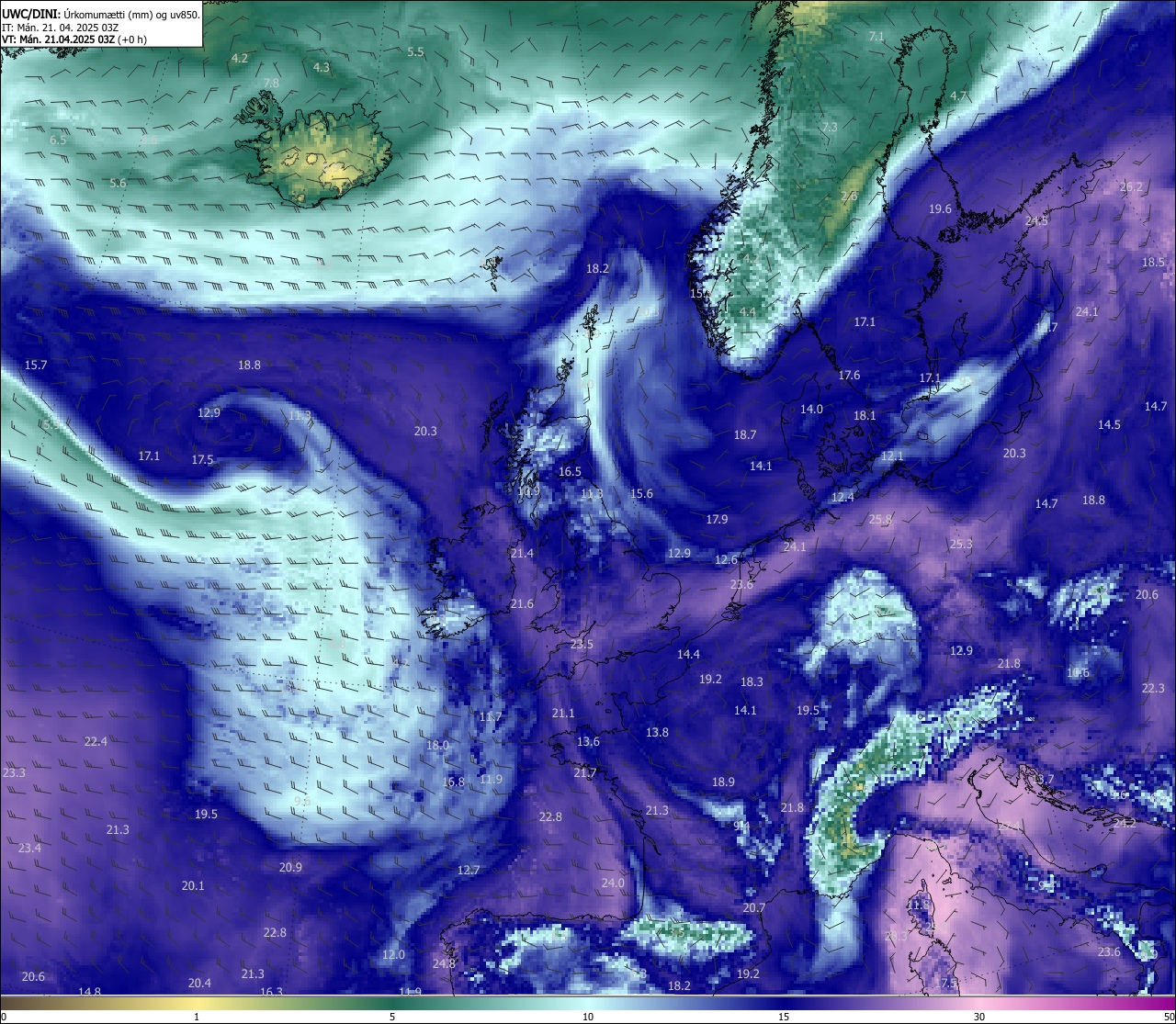Click the 15.7 value at the left edge

tap(36, 366)
